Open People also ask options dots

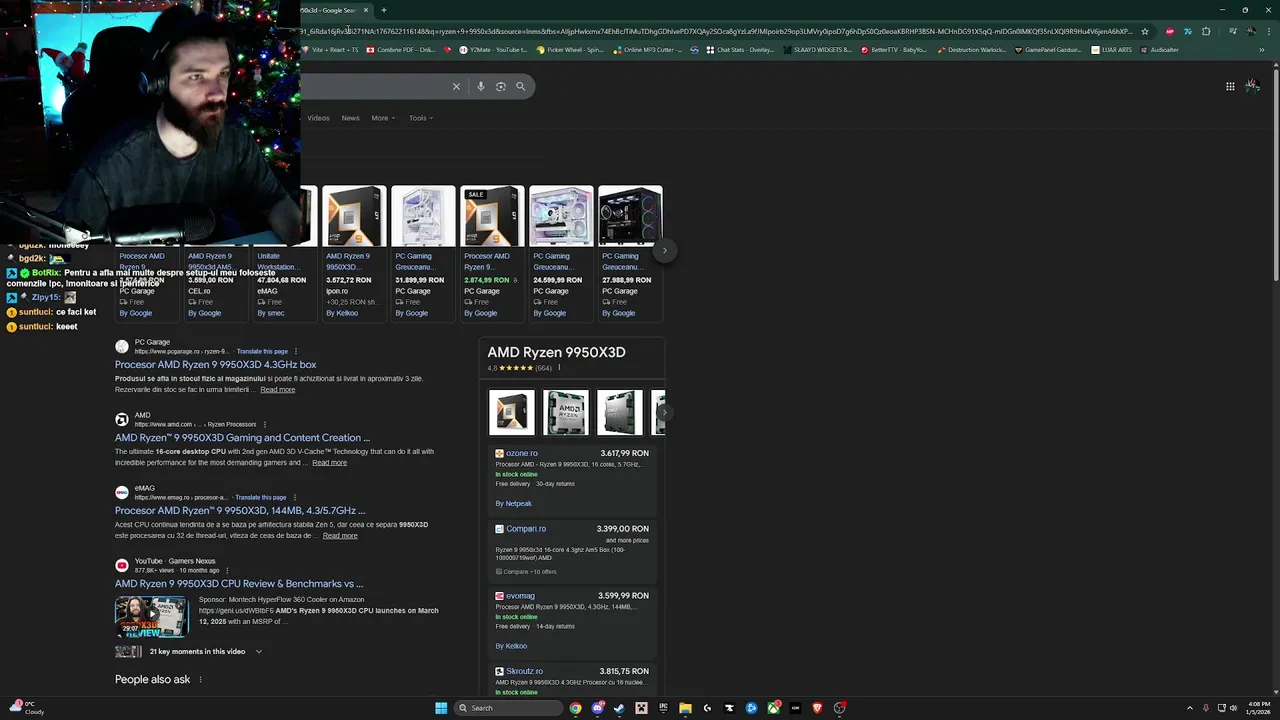pos(200,680)
